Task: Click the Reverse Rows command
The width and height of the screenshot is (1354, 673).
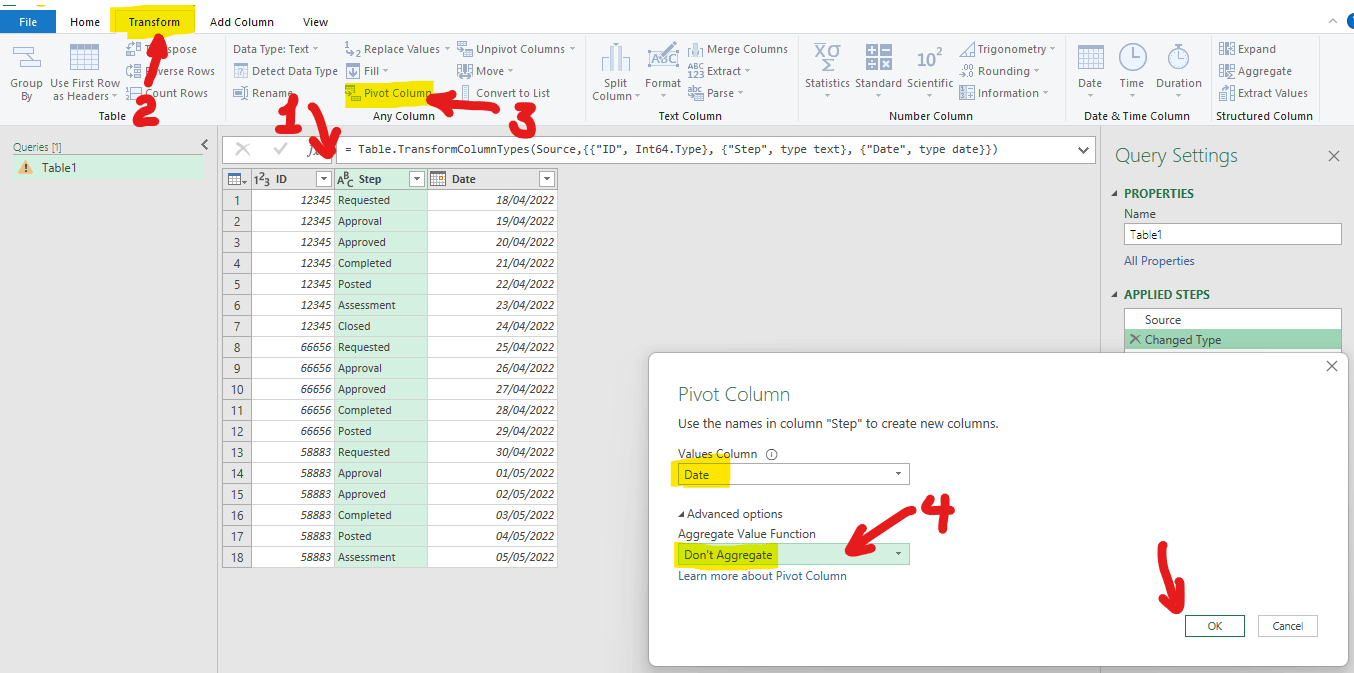Action: (x=170, y=71)
